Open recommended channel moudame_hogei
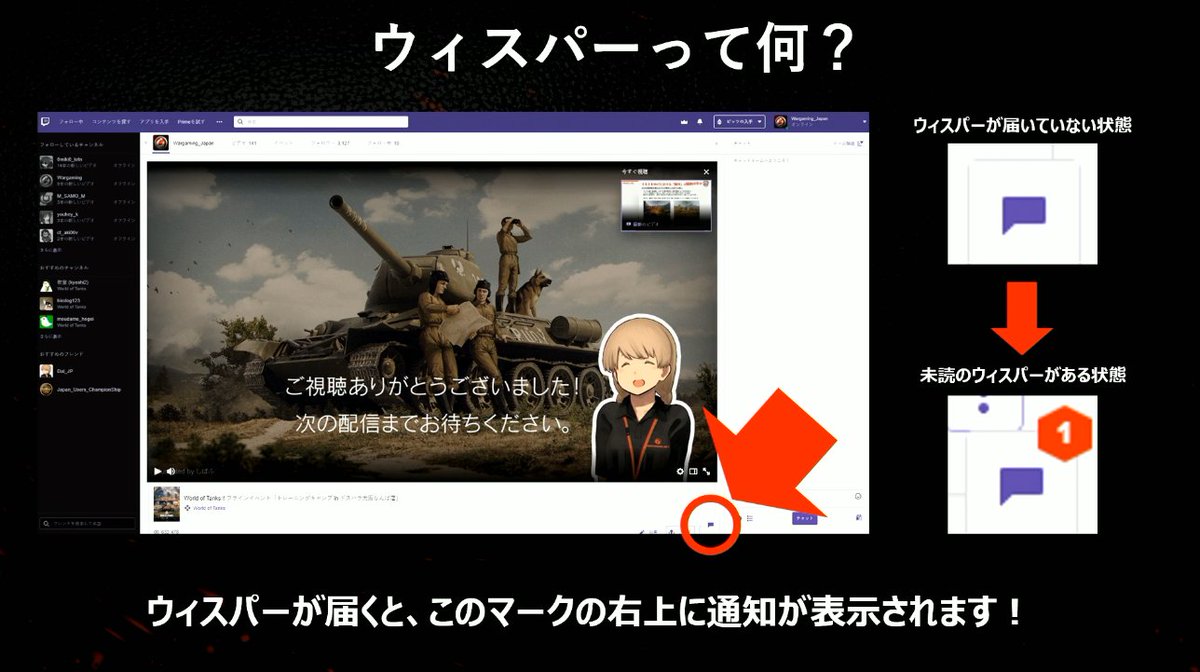The width and height of the screenshot is (1200, 672). pos(88,321)
